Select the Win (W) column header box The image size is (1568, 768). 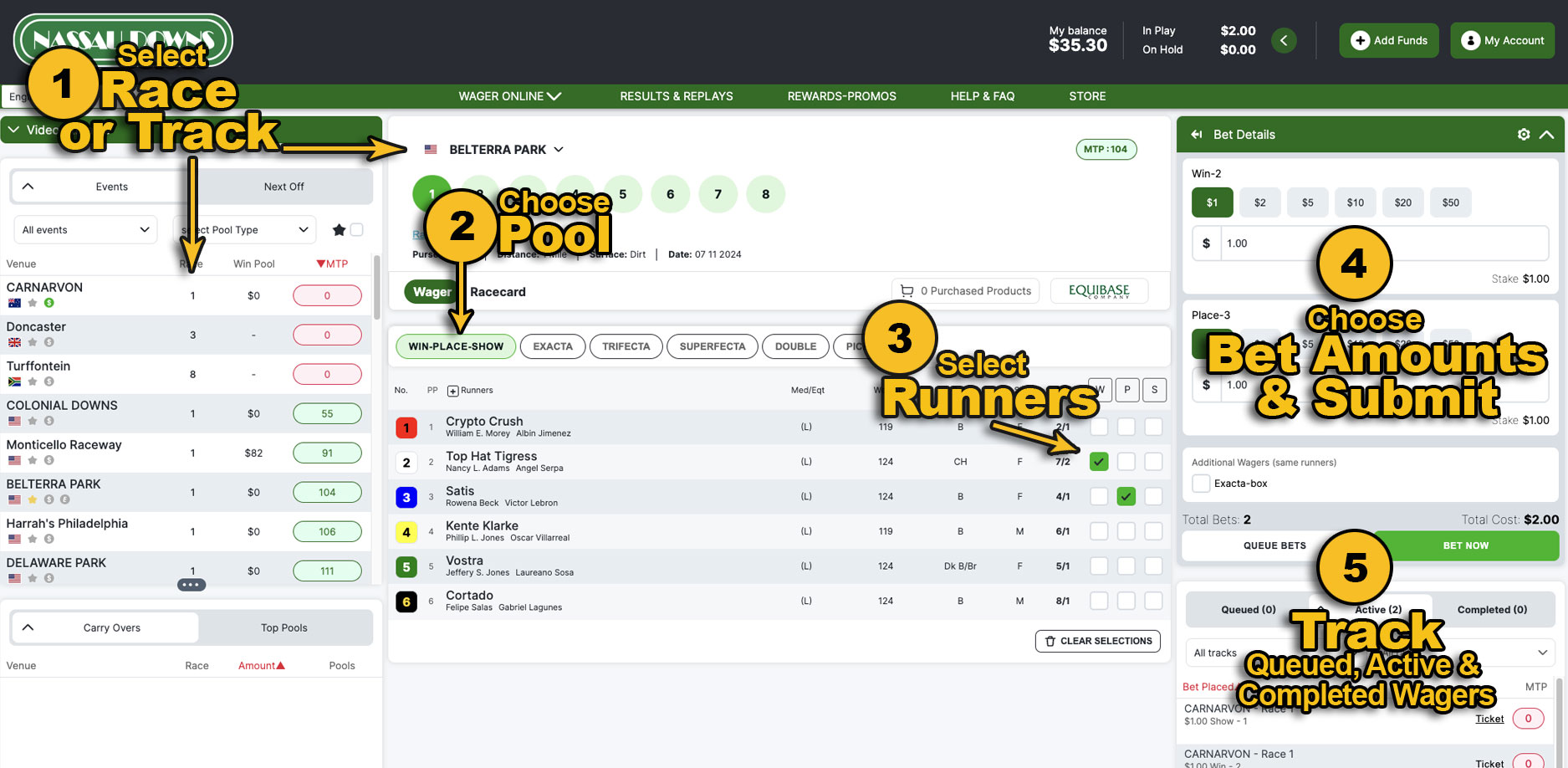[x=1100, y=389]
